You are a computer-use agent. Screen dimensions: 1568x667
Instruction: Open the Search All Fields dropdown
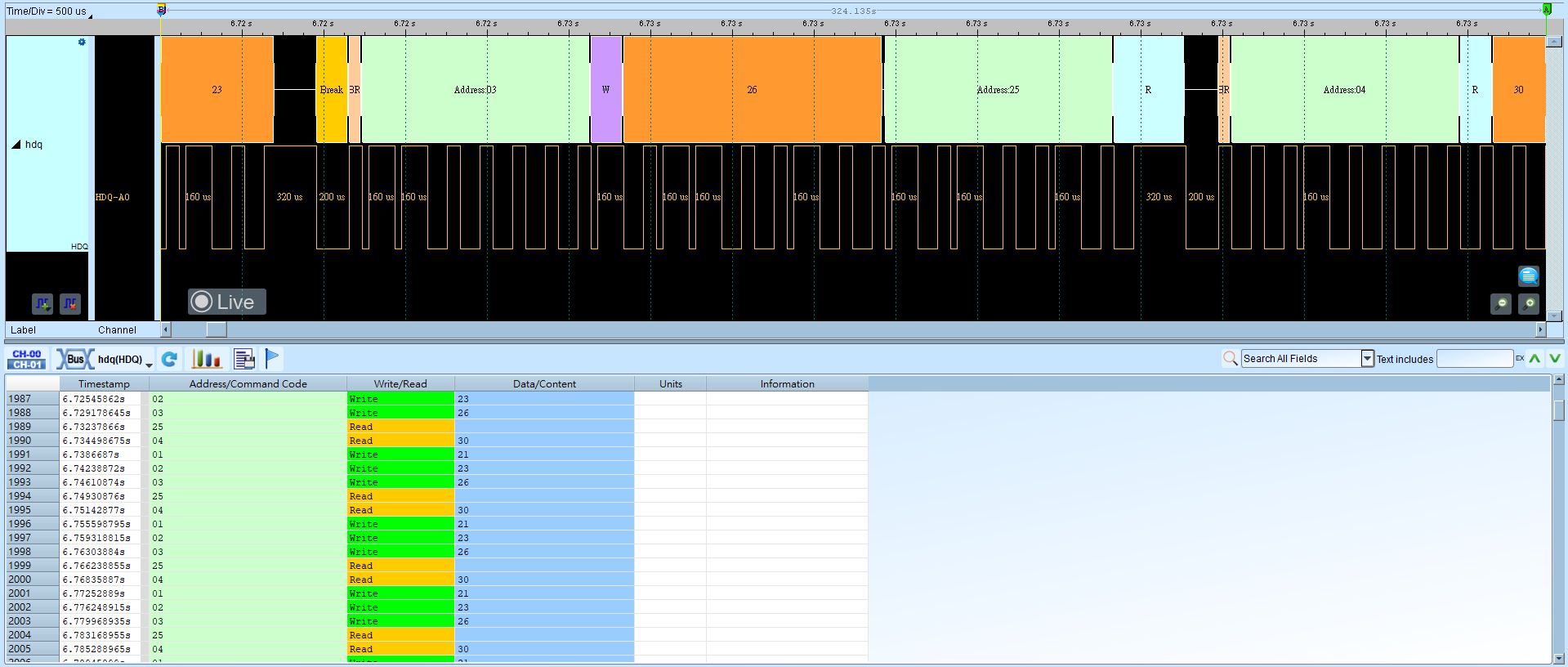[1367, 358]
